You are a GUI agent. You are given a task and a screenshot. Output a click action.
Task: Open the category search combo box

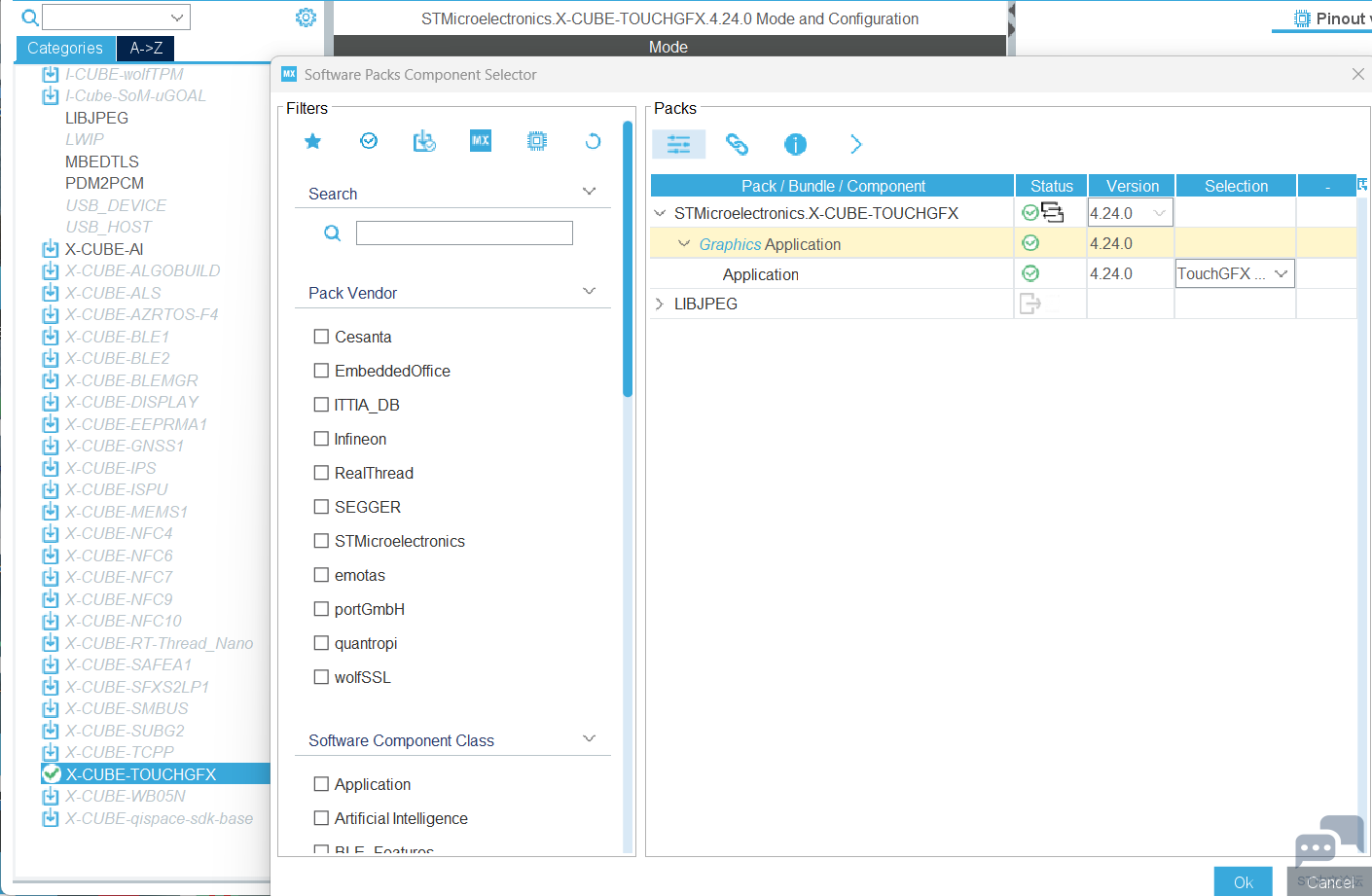[117, 18]
